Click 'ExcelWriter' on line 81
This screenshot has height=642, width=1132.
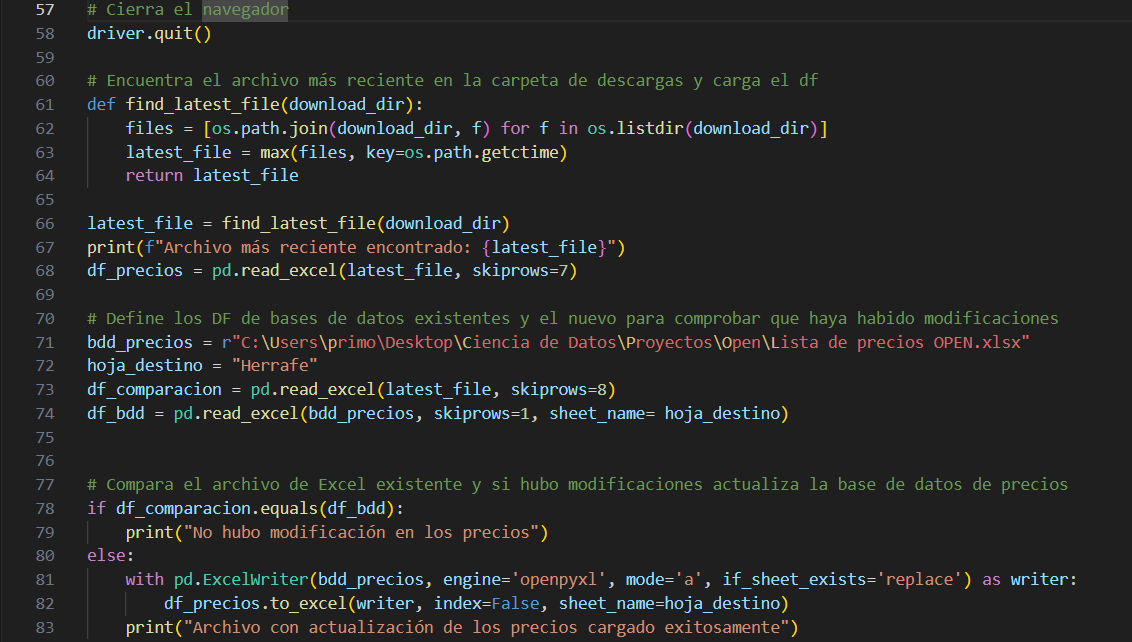(x=256, y=580)
